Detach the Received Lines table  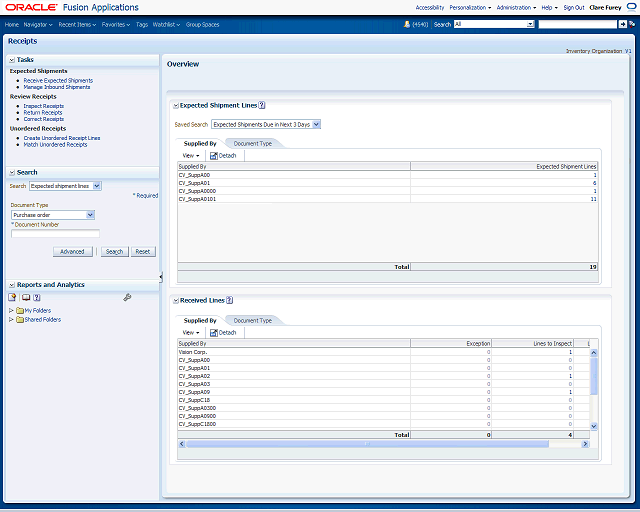click(223, 332)
